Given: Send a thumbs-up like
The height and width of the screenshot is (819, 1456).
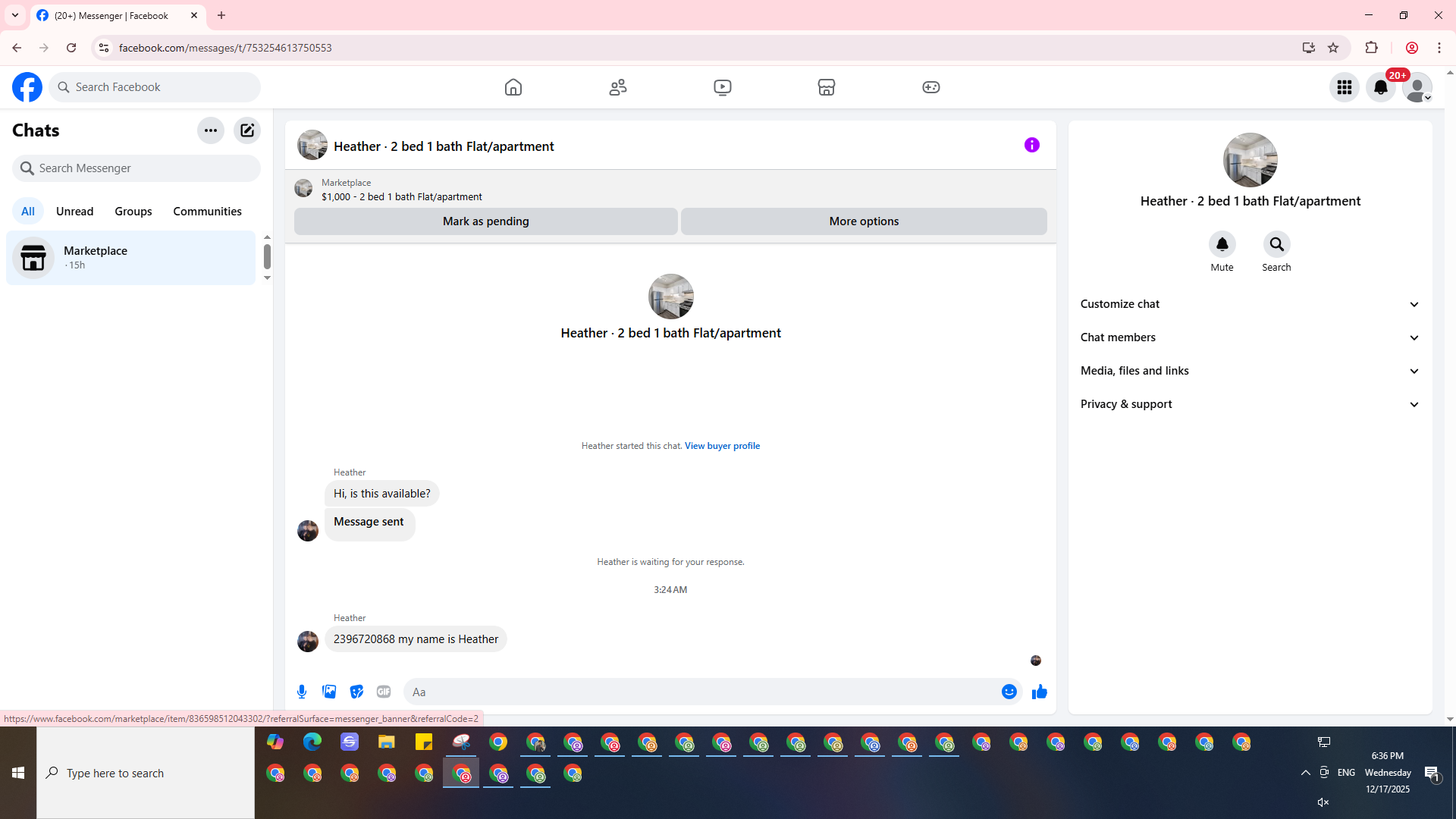Looking at the screenshot, I should coord(1039,692).
